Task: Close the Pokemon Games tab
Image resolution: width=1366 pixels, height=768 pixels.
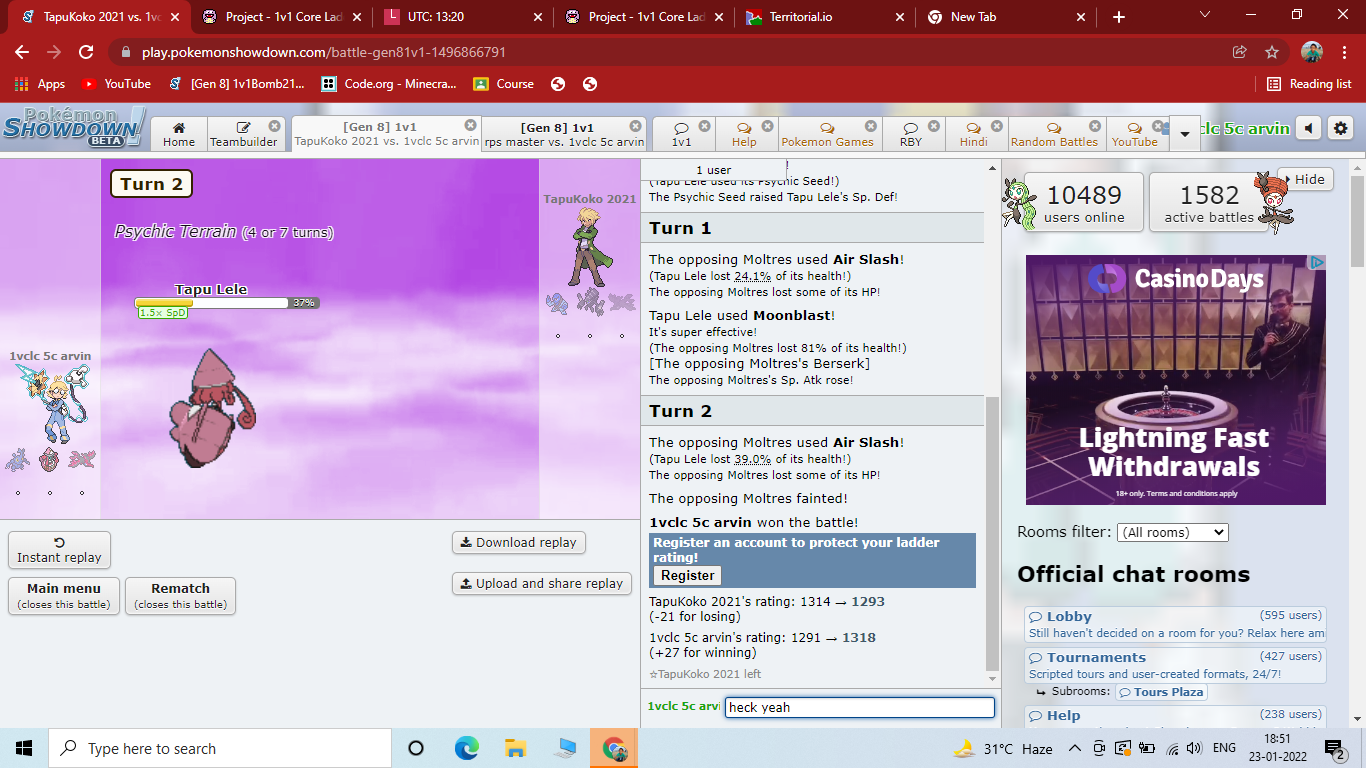Action: 870,126
